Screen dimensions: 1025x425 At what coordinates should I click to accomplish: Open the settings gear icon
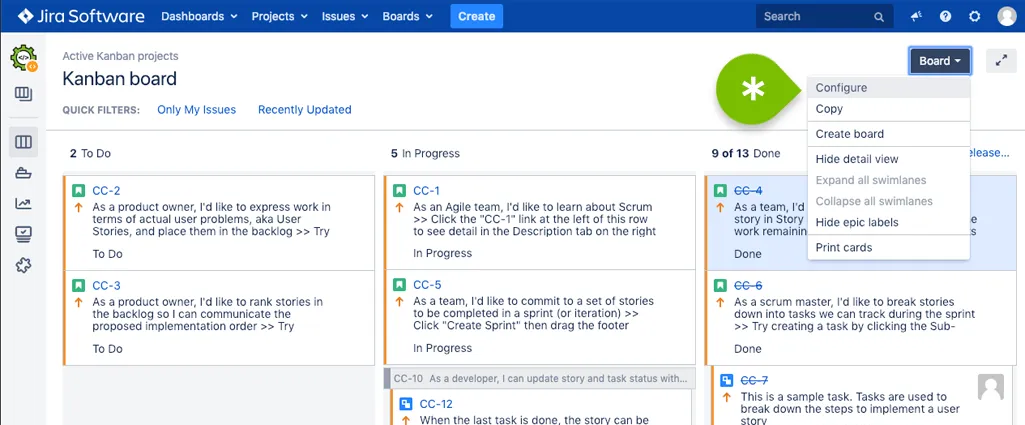[975, 16]
